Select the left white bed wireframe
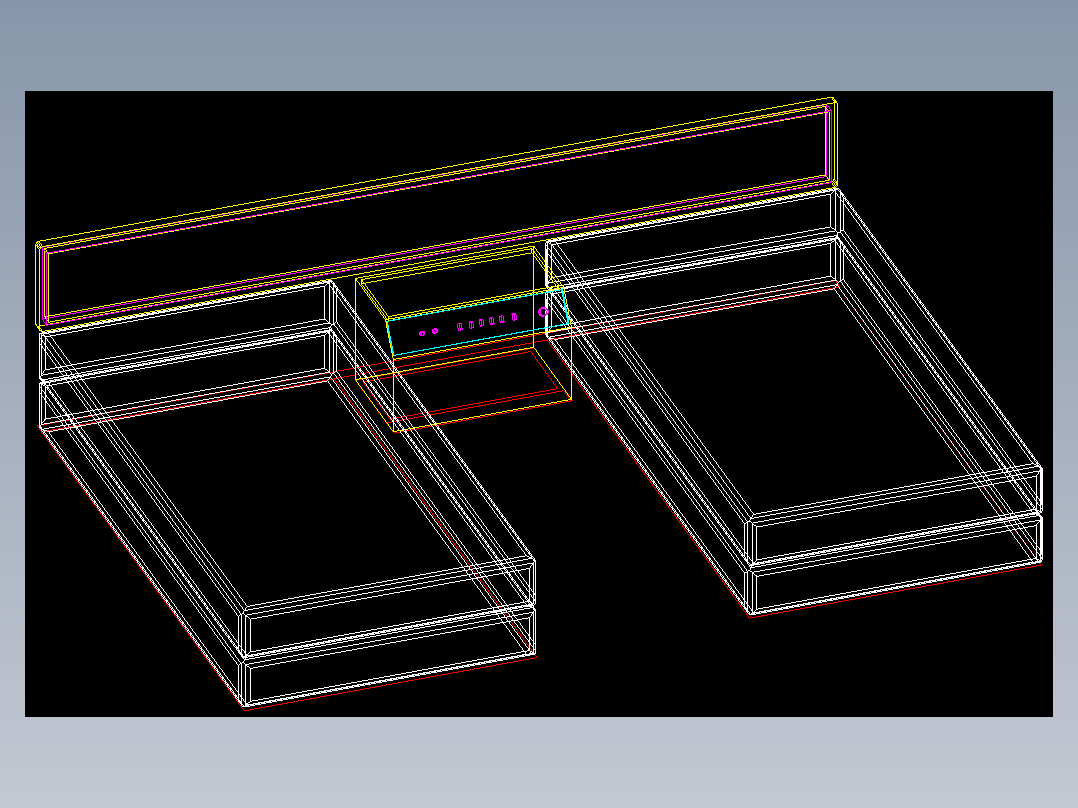Viewport: 1078px width, 808px height. point(287,494)
